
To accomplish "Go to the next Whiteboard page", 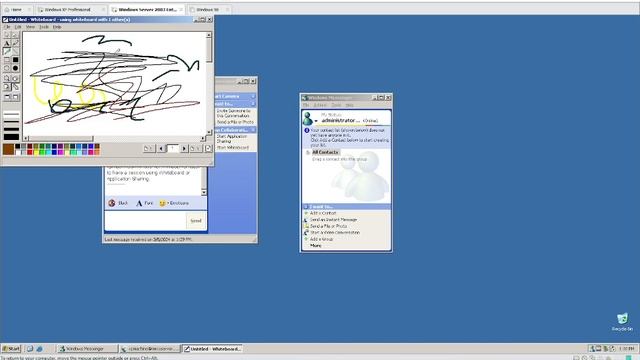I will click(x=184, y=149).
